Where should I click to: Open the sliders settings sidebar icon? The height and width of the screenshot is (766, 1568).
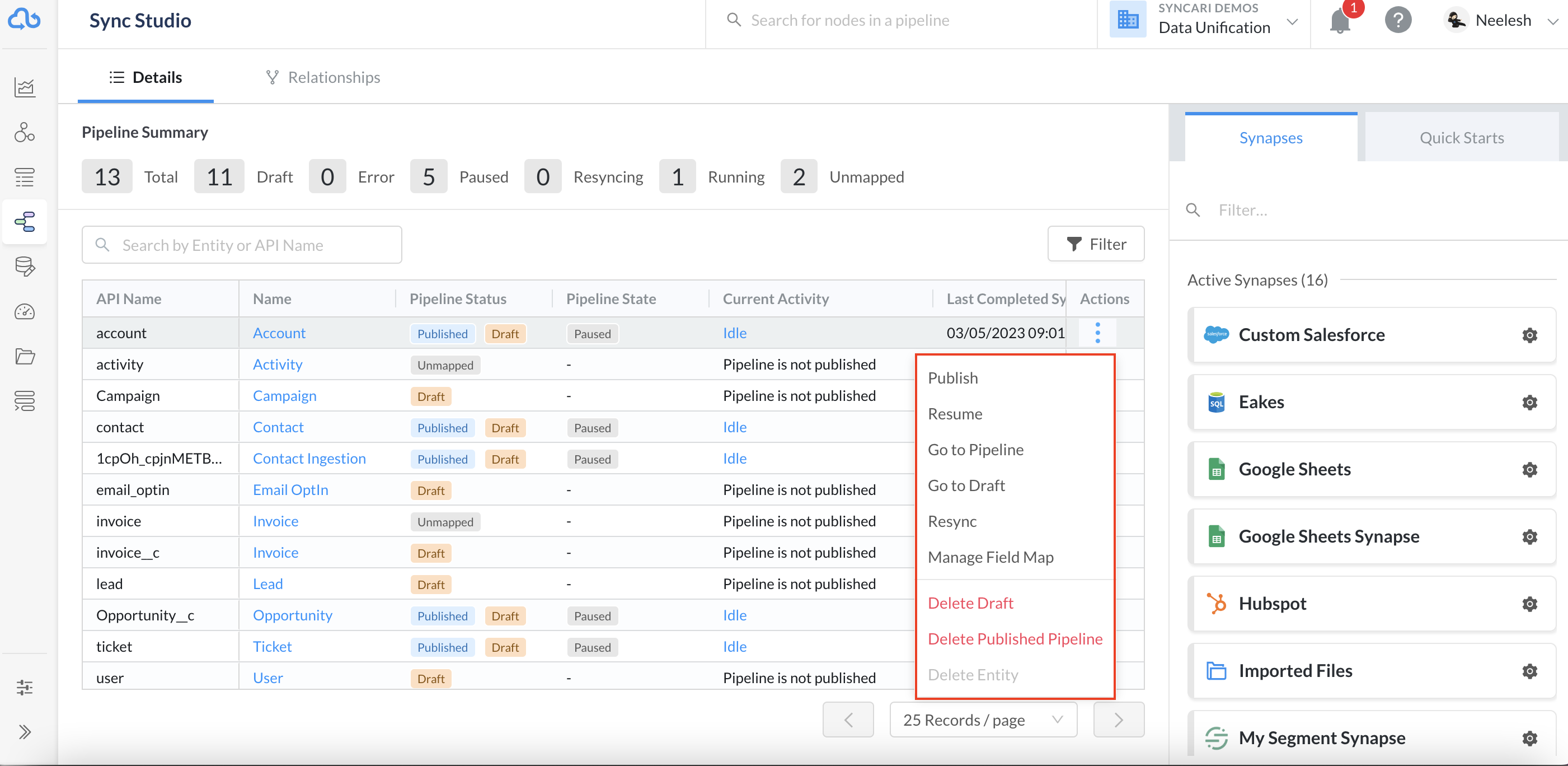click(x=25, y=688)
